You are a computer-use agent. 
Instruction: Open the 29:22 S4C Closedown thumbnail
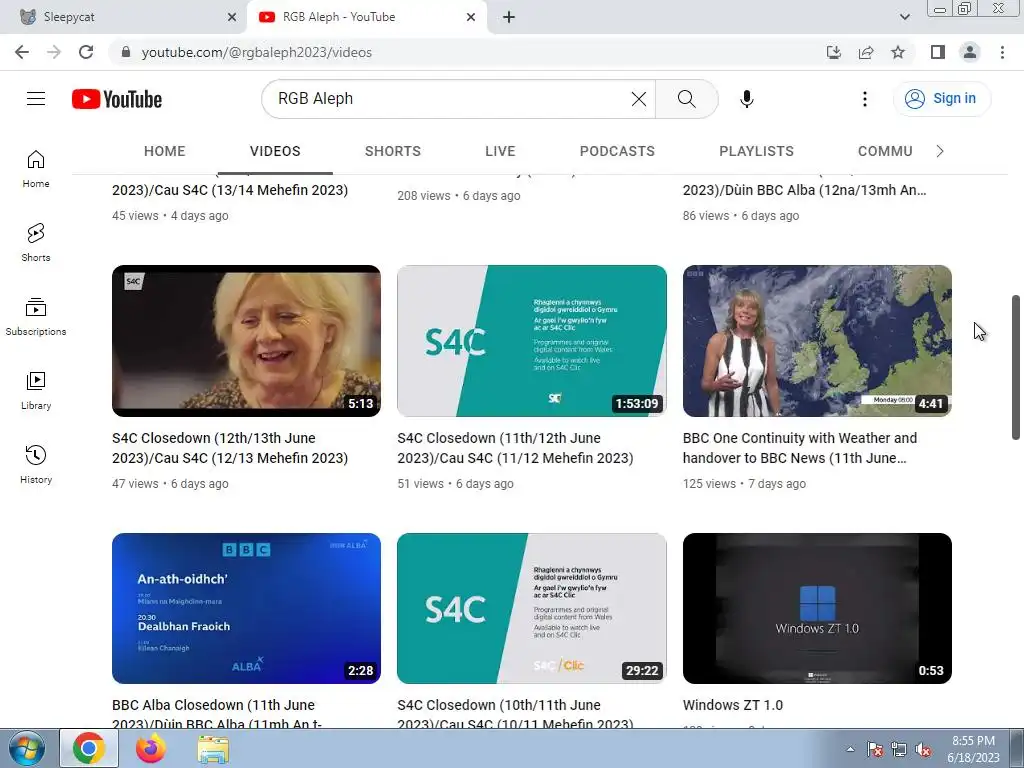[x=532, y=609]
